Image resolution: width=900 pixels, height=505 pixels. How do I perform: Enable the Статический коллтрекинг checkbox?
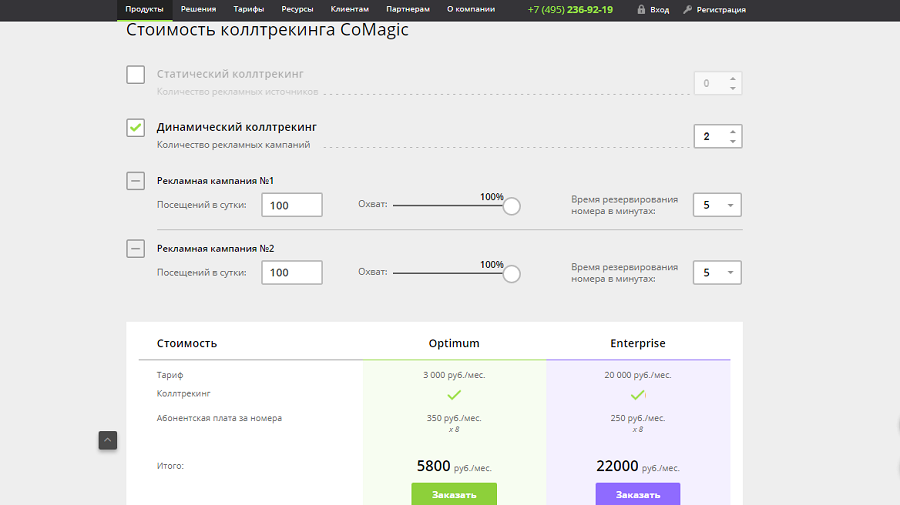pos(135,75)
